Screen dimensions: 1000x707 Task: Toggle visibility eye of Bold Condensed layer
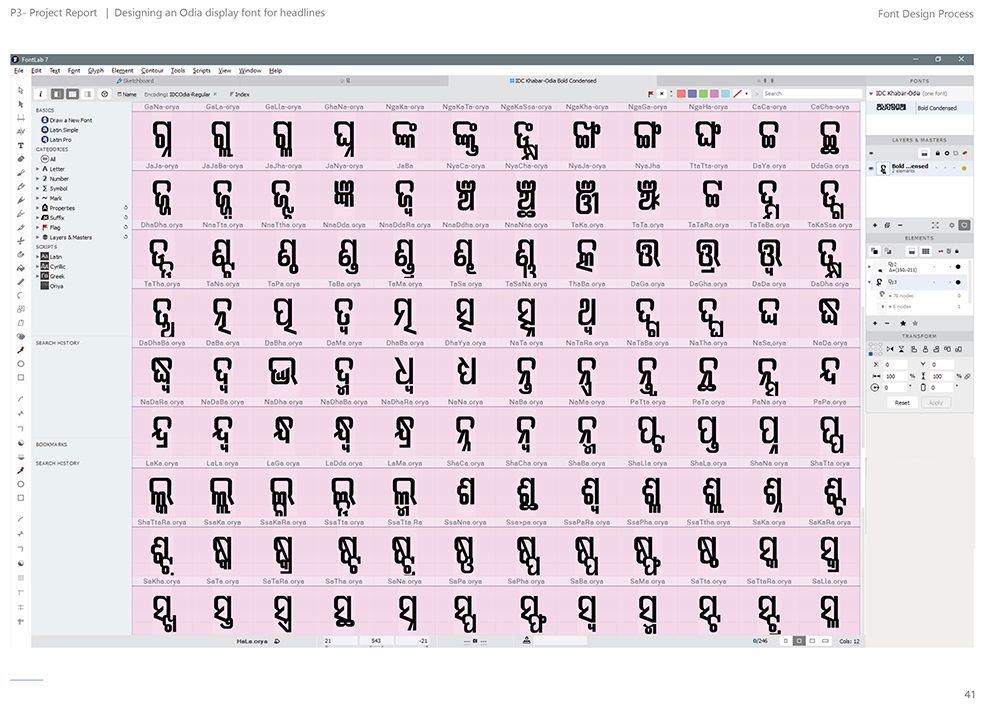pyautogui.click(x=871, y=168)
